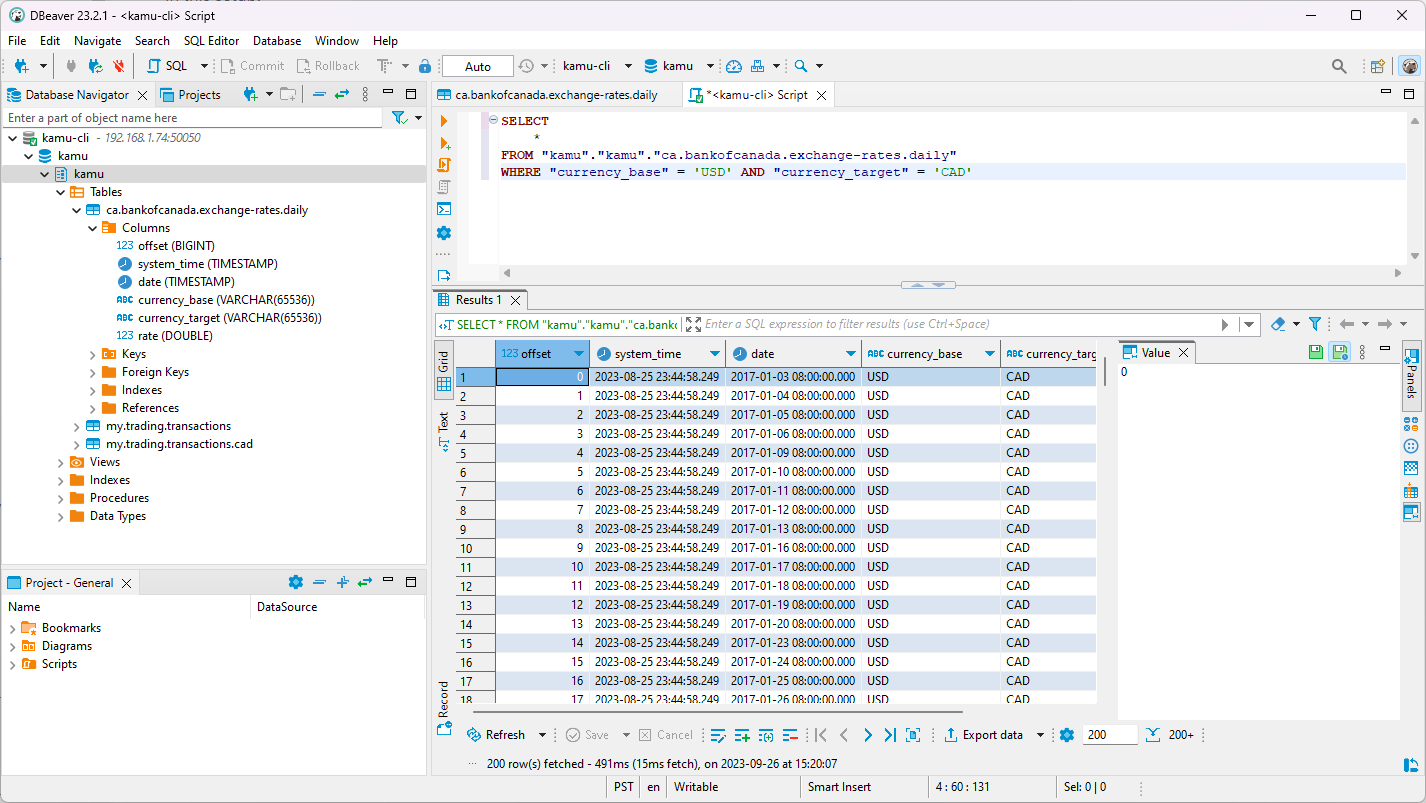Click the Explain execution plan icon in editor sidebar
1426x803 pixels.
[444, 187]
